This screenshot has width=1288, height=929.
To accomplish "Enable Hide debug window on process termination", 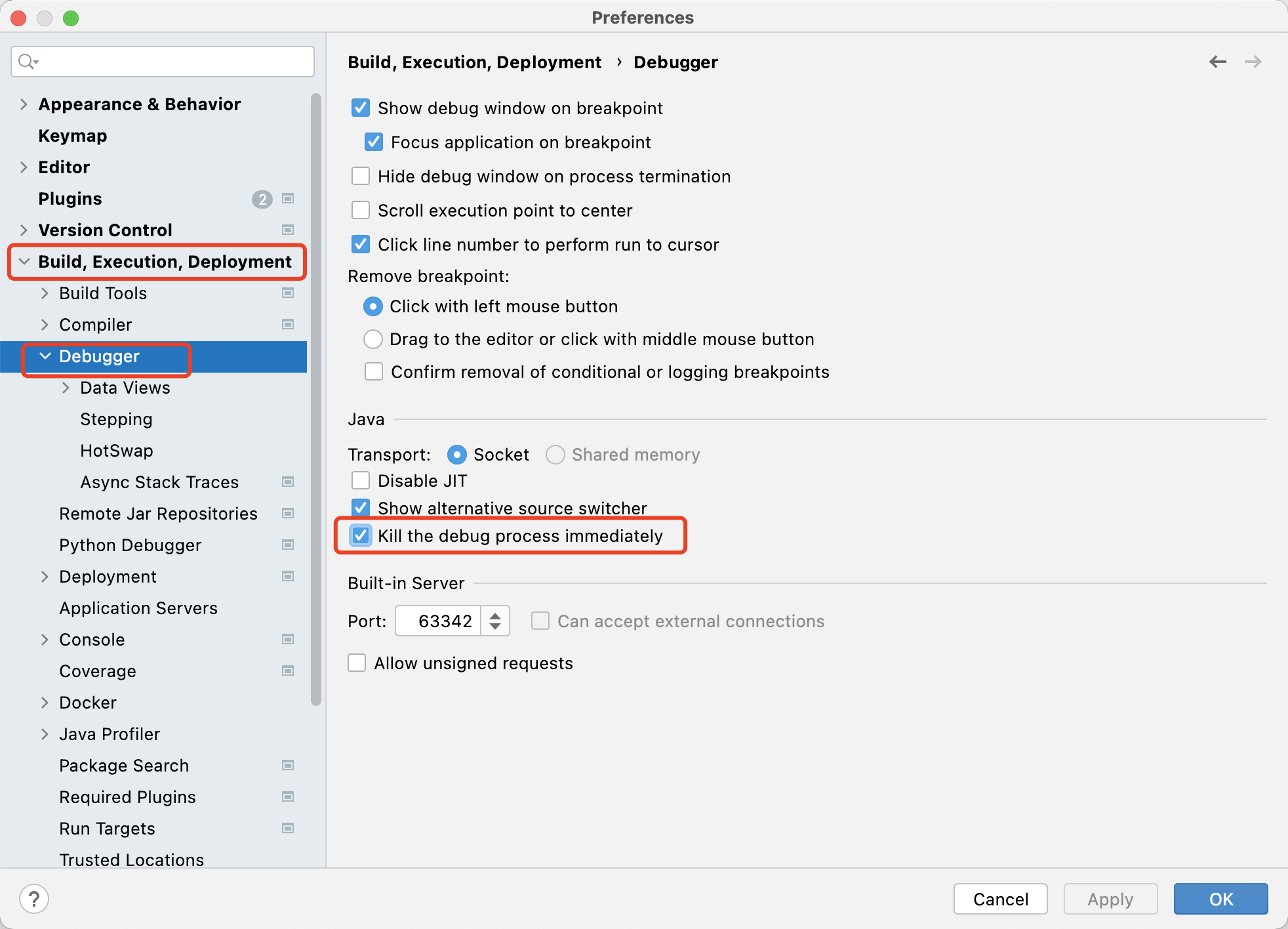I will (361, 176).
